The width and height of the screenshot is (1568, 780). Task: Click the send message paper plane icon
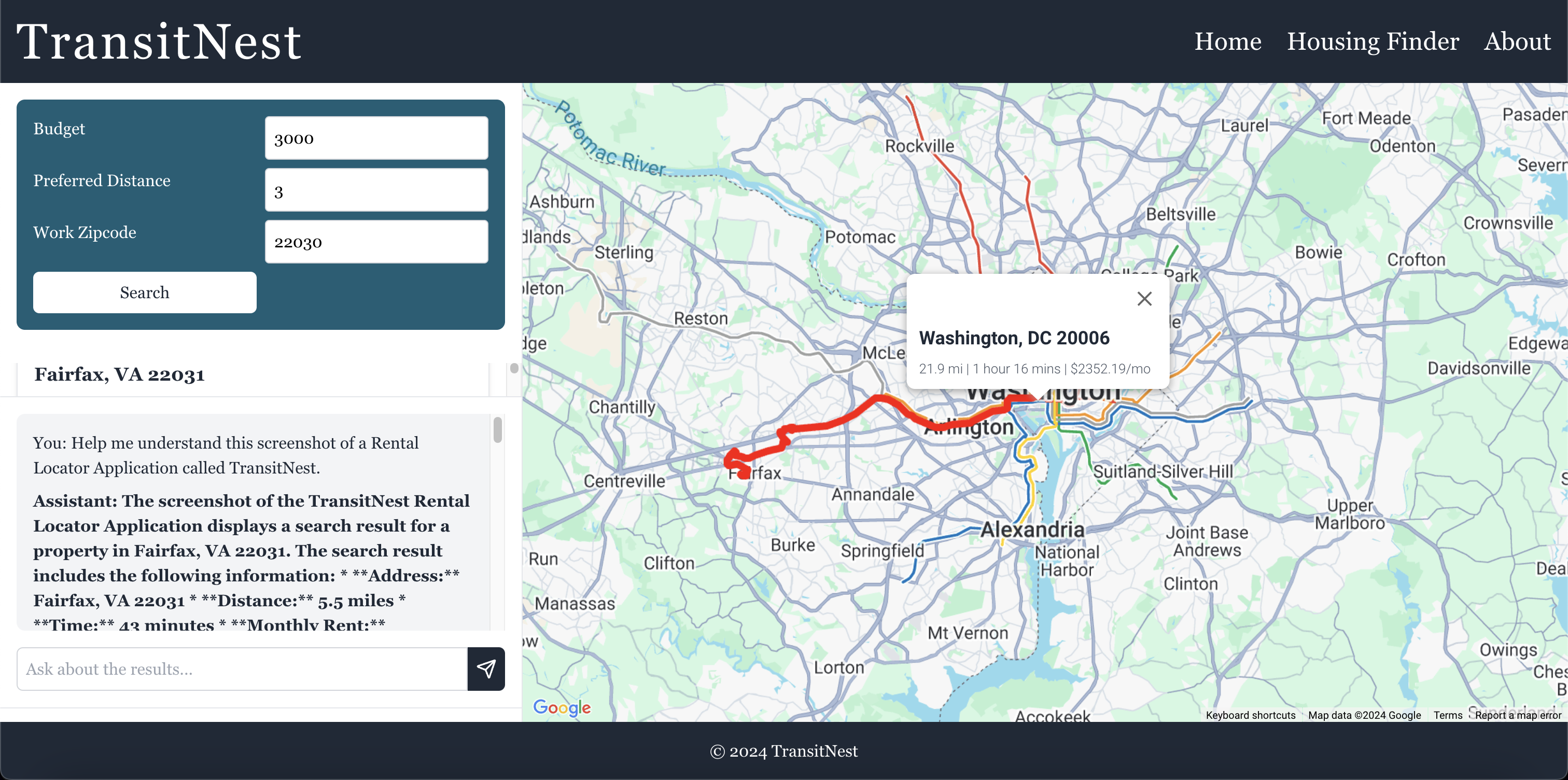point(486,668)
